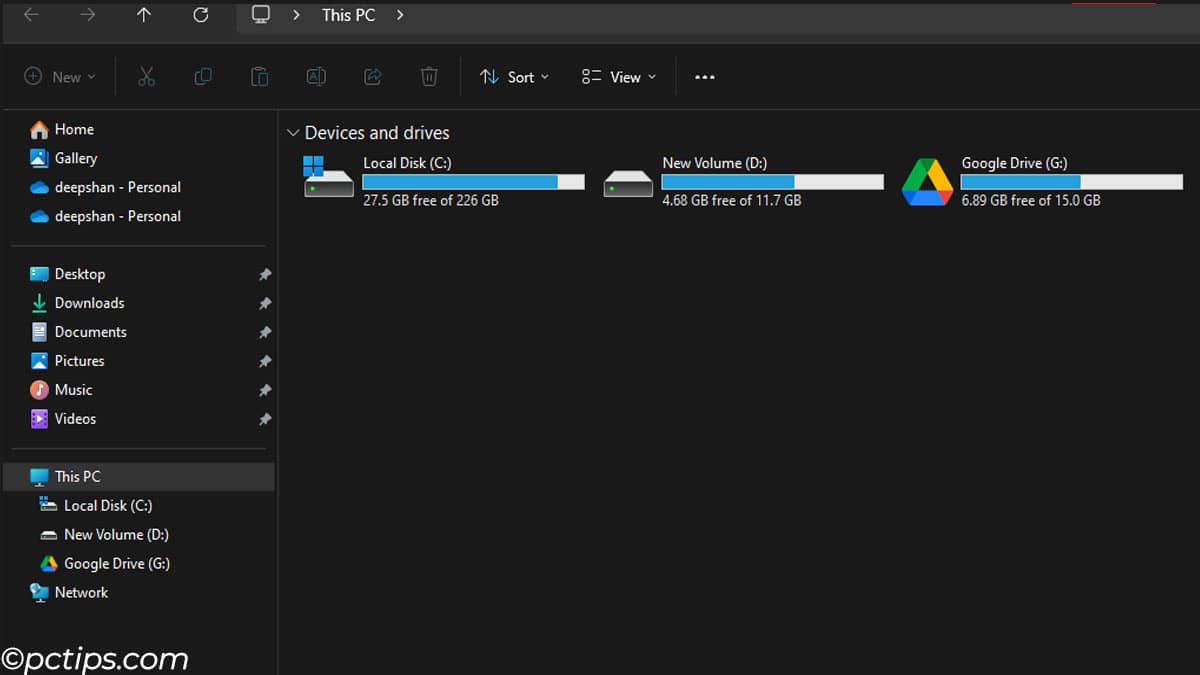This screenshot has width=1200, height=675.
Task: Collapse the Devices and drives group
Action: [293, 133]
